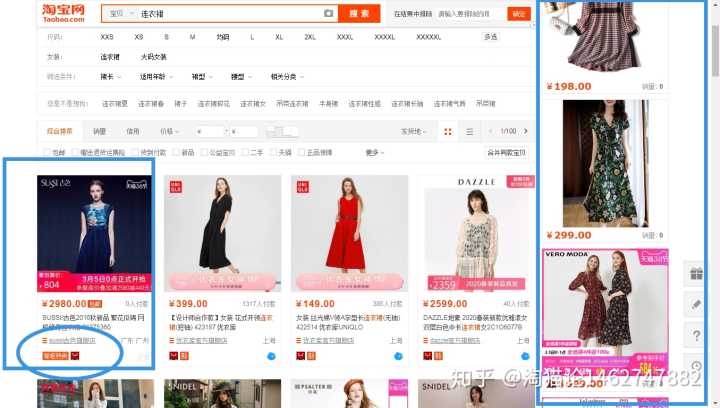
Task: Click the orange 搜索 search button
Action: 359,13
